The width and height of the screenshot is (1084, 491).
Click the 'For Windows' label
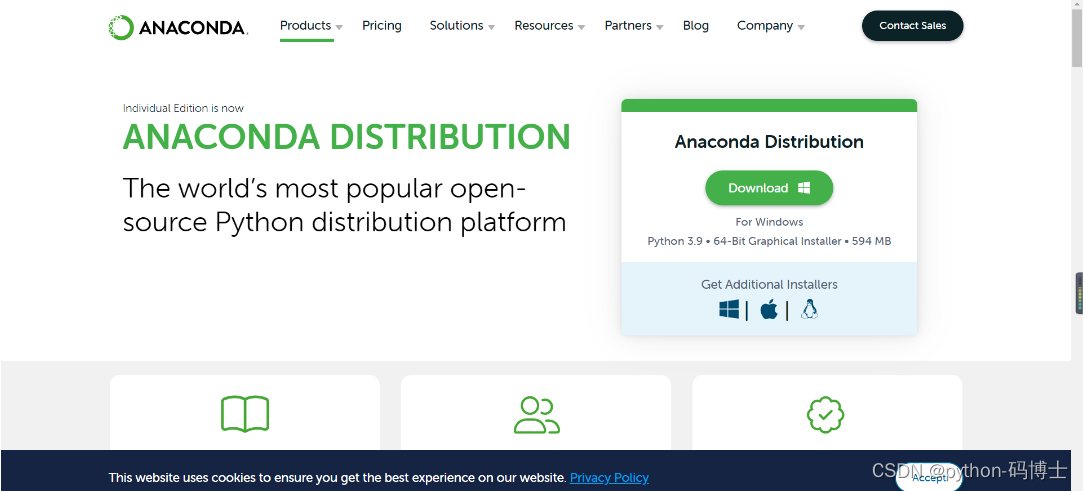click(769, 222)
